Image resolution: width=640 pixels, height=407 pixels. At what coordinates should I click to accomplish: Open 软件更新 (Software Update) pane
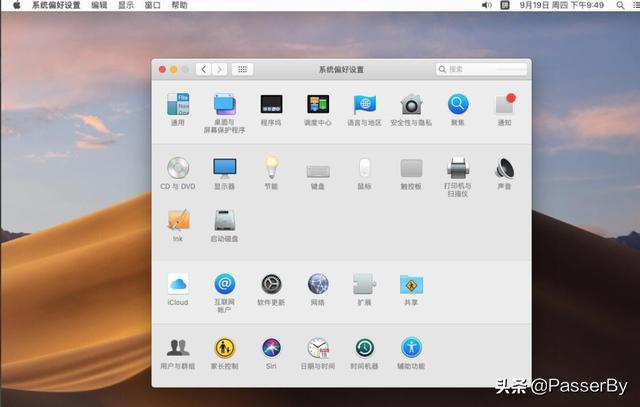tap(271, 289)
